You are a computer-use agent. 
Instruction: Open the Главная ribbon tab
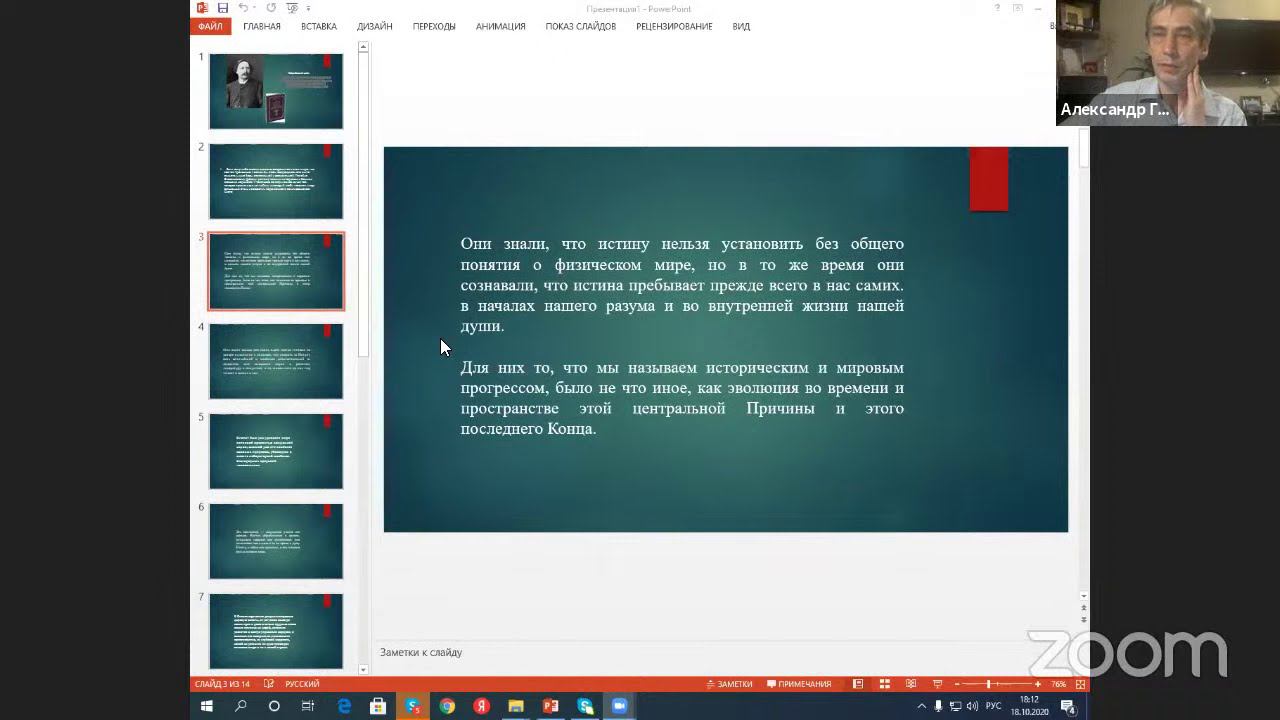[262, 27]
